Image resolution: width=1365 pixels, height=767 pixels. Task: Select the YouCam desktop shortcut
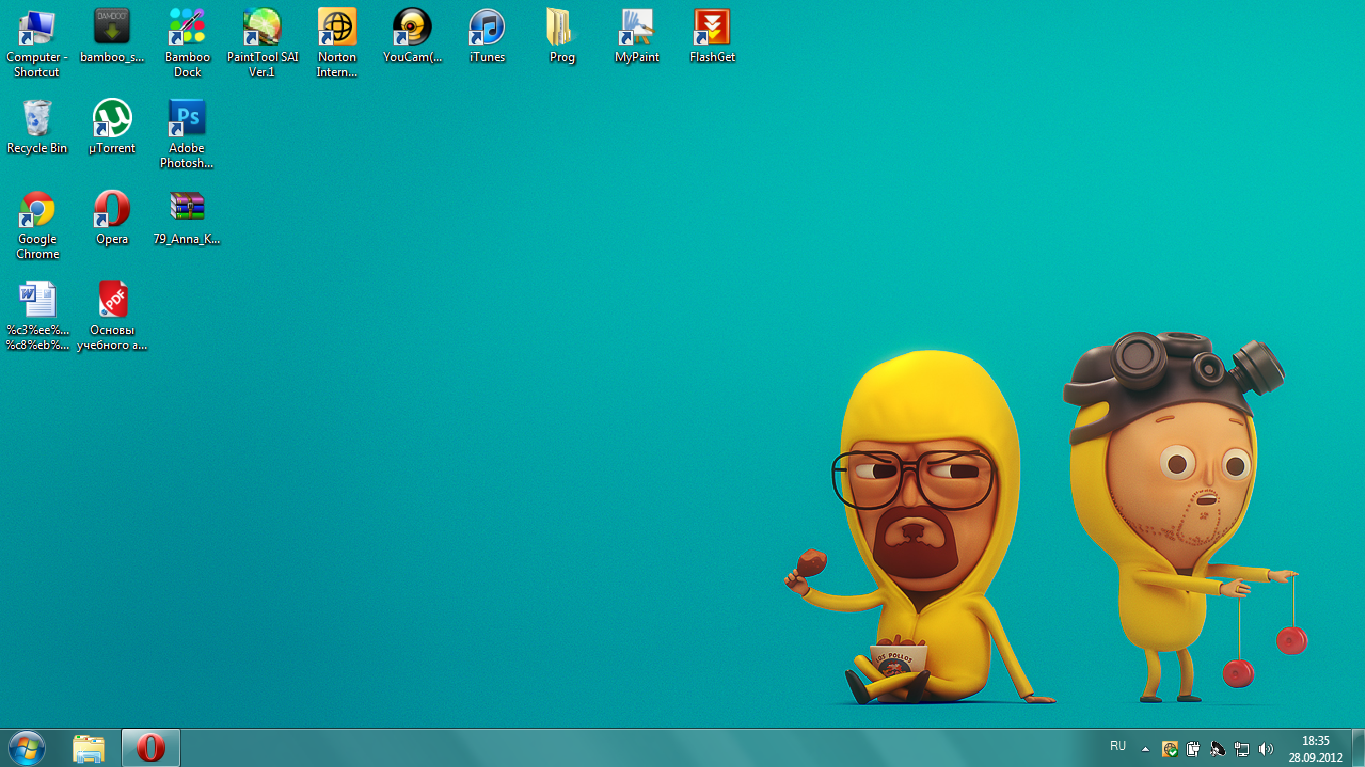click(x=412, y=36)
